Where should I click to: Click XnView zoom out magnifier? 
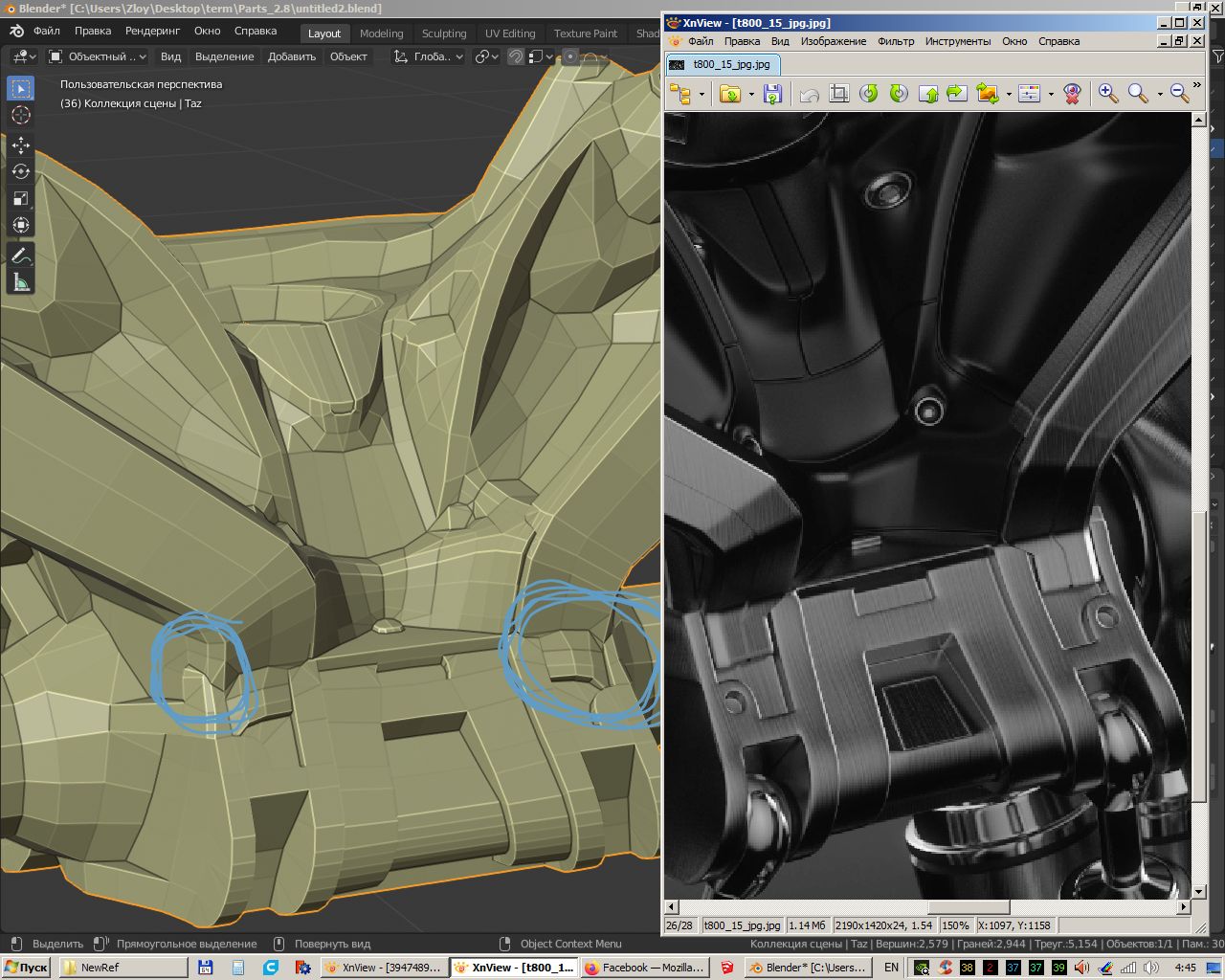tap(1180, 94)
